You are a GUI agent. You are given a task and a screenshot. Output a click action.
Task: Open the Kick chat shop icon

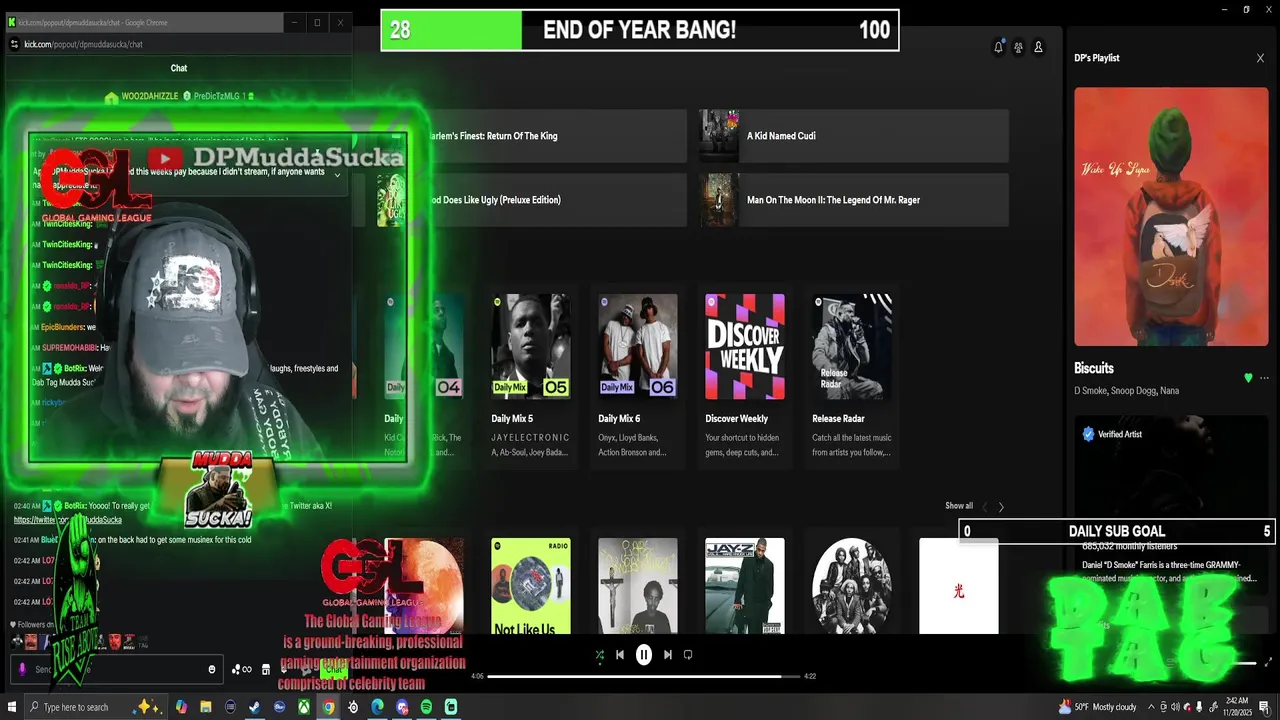coord(266,670)
